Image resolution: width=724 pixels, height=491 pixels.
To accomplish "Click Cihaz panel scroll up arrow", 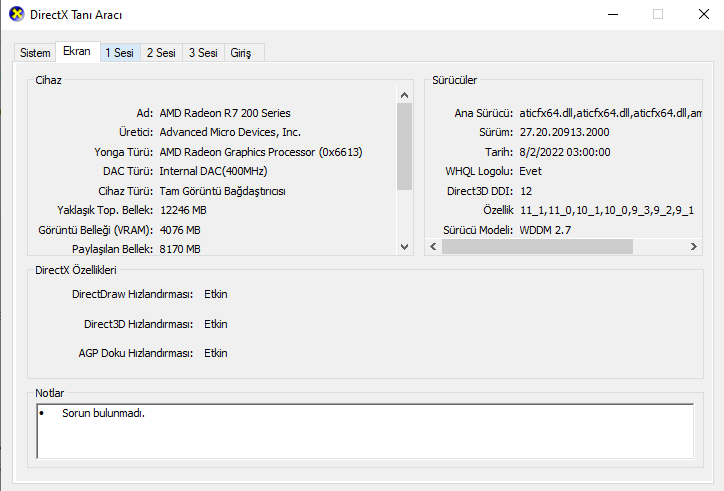I will click(404, 95).
